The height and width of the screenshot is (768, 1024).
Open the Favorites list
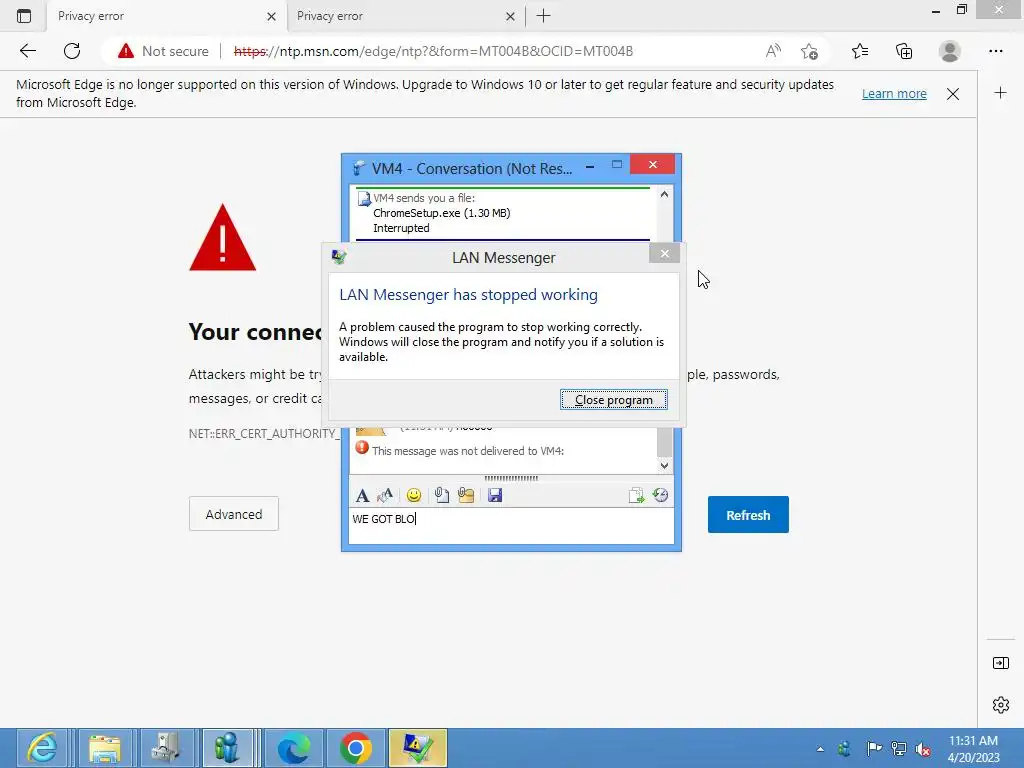pos(859,51)
